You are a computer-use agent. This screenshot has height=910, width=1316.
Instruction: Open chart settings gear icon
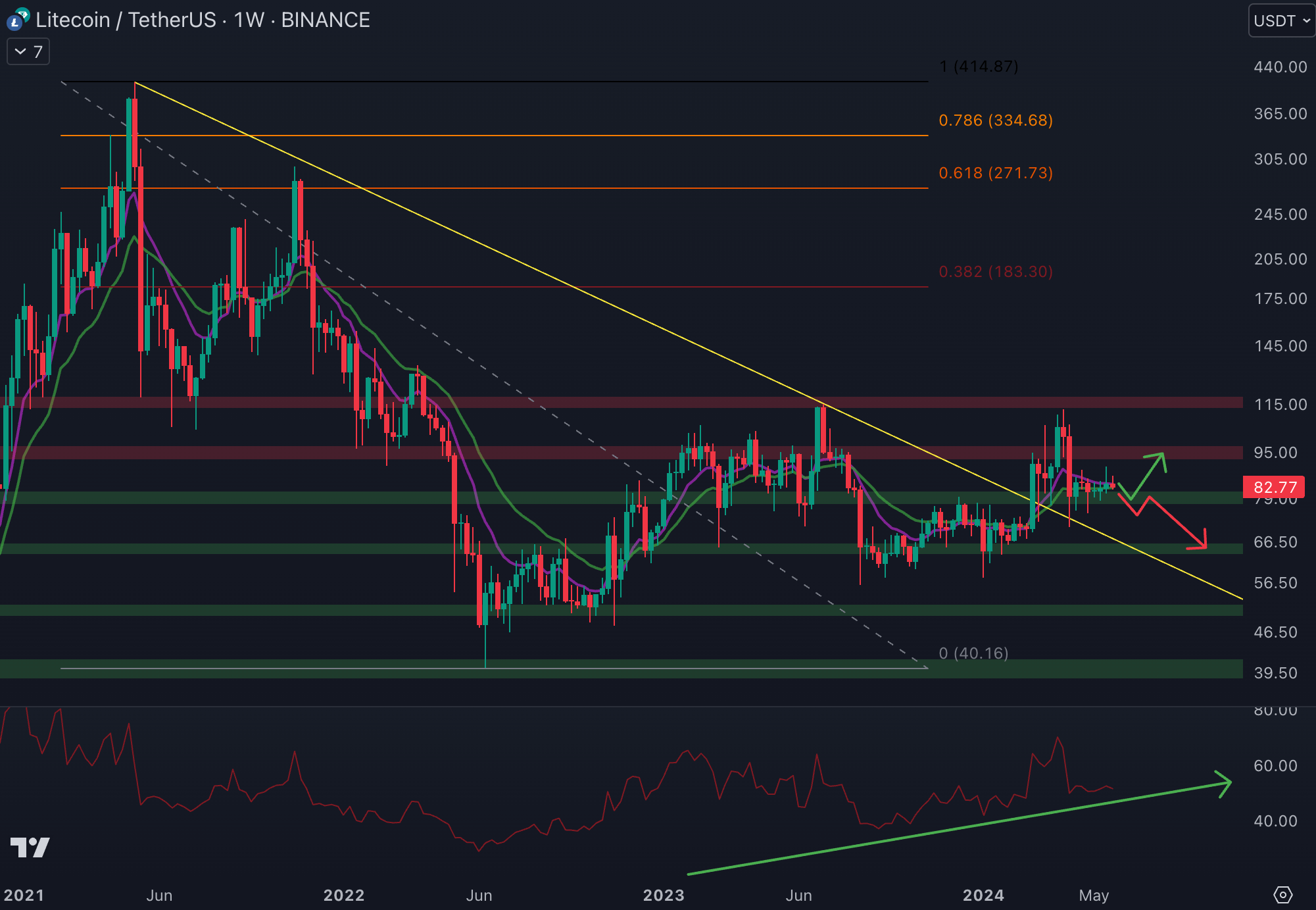tap(1282, 895)
